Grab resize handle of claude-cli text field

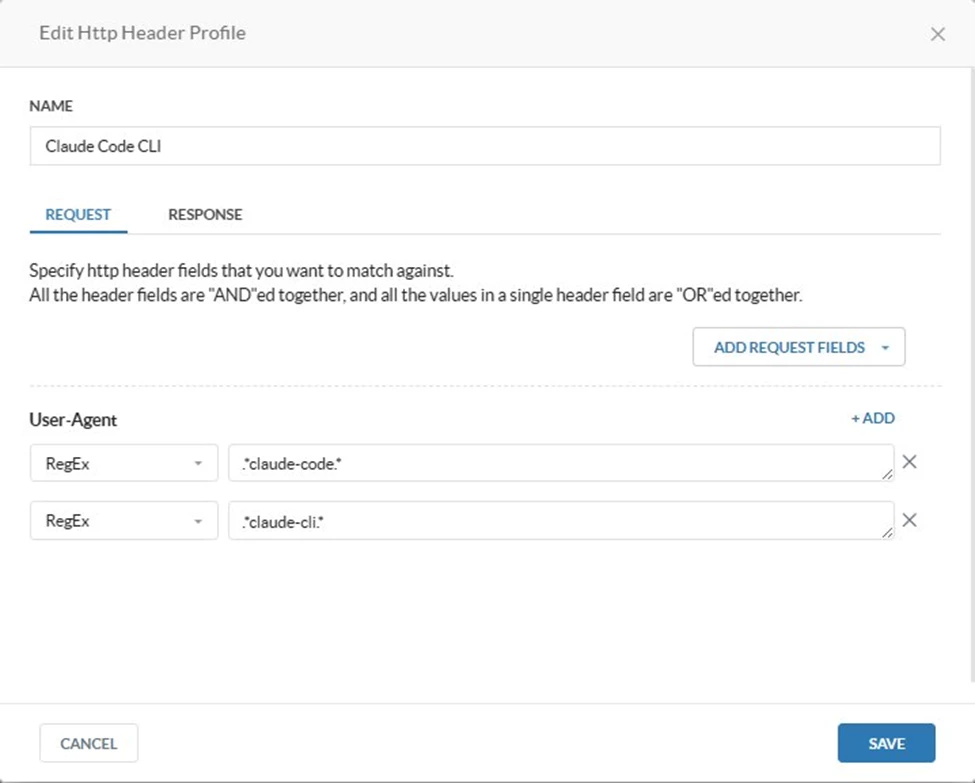pyautogui.click(x=887, y=532)
